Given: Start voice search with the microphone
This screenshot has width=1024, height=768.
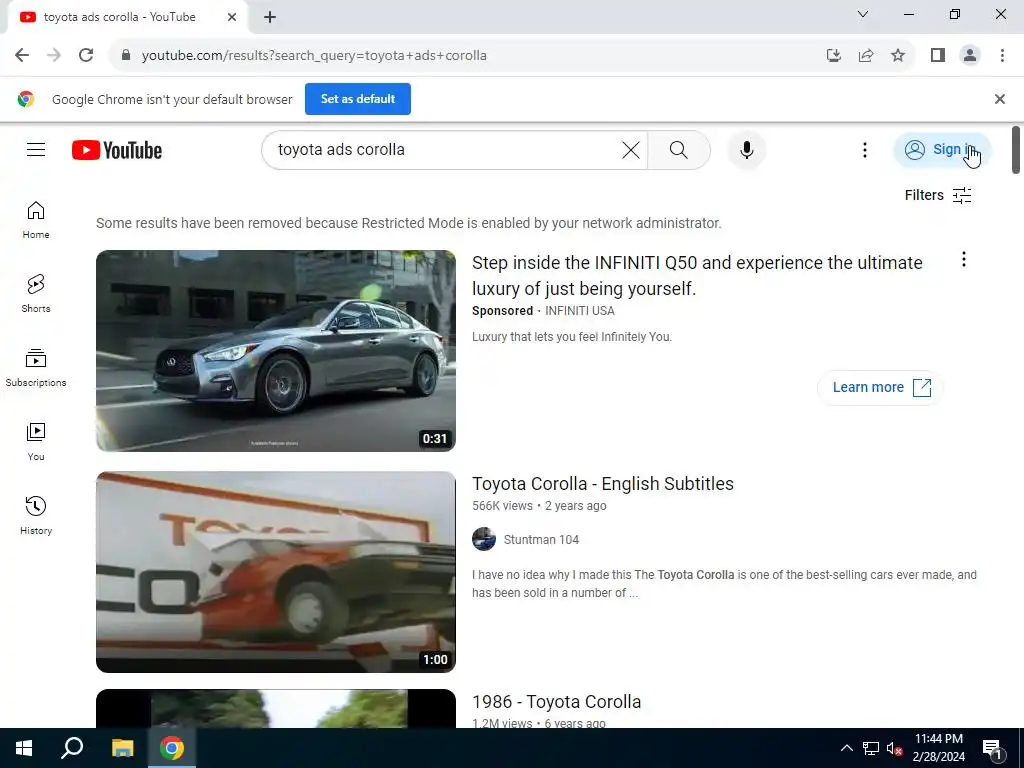Looking at the screenshot, I should point(746,150).
